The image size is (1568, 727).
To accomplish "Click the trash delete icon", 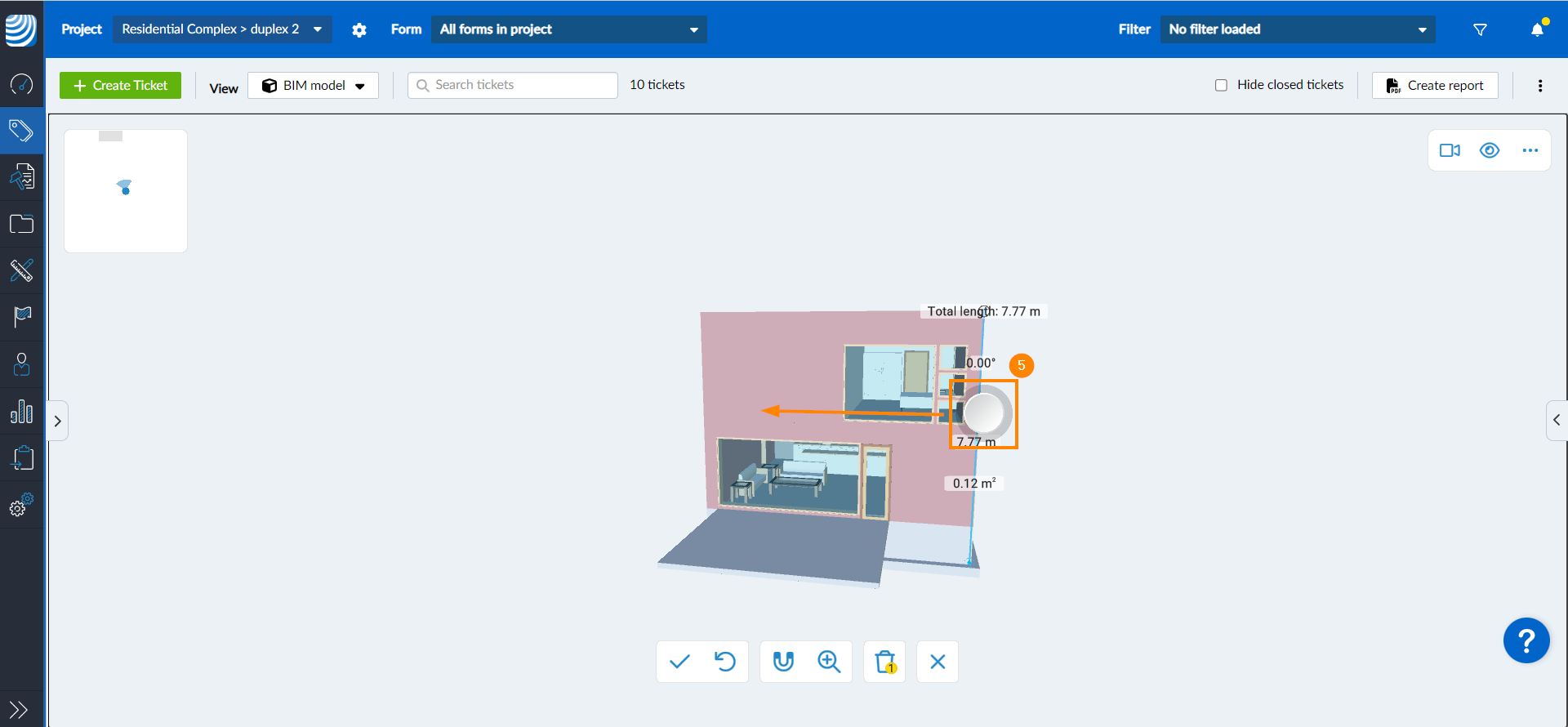I will (x=885, y=662).
